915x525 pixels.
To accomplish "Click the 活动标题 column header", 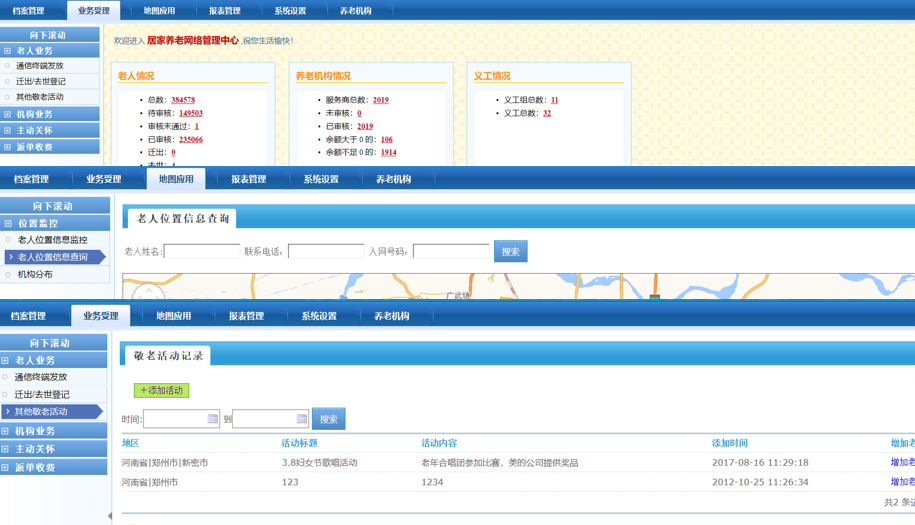I will click(x=299, y=443).
